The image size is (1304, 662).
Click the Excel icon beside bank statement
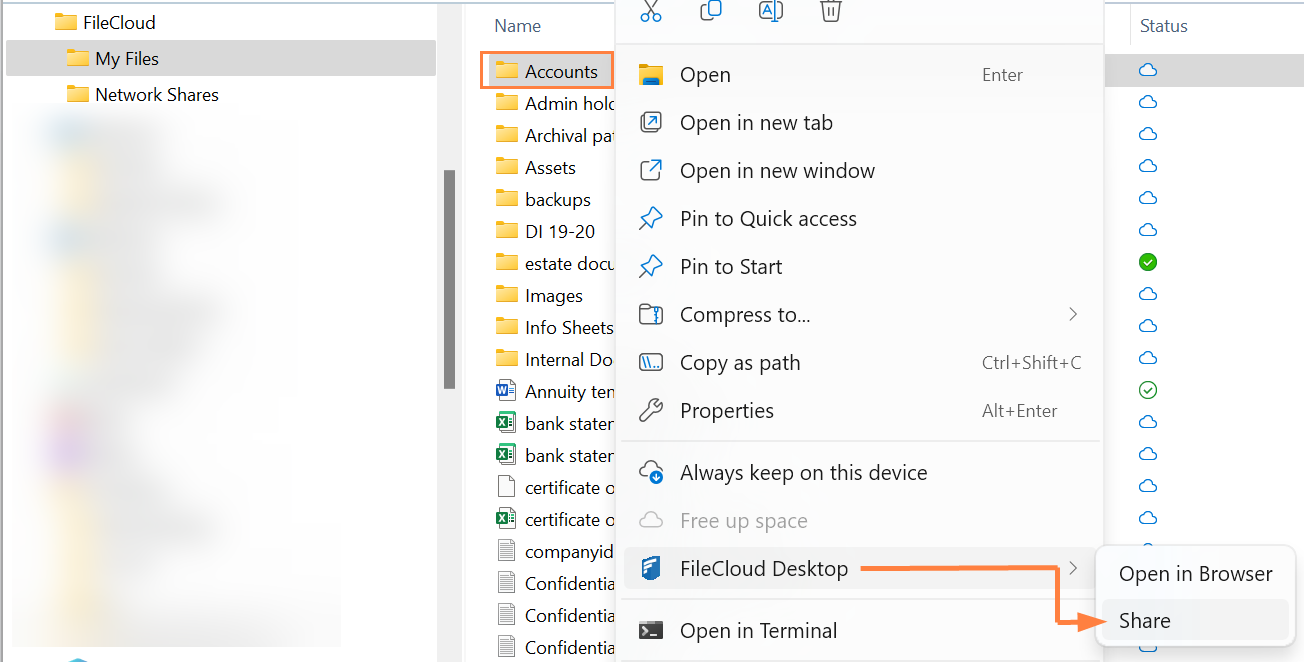click(508, 423)
